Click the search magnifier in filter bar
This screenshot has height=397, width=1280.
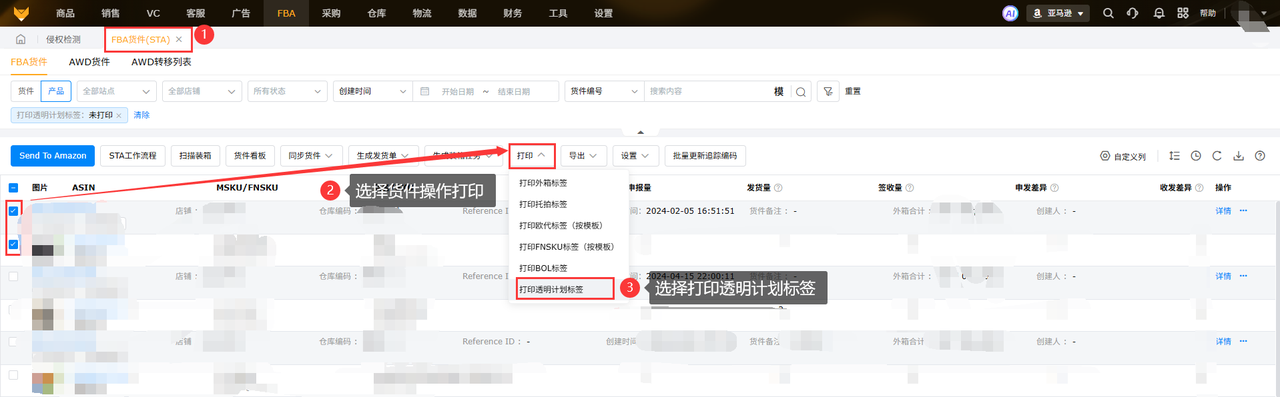tap(800, 91)
